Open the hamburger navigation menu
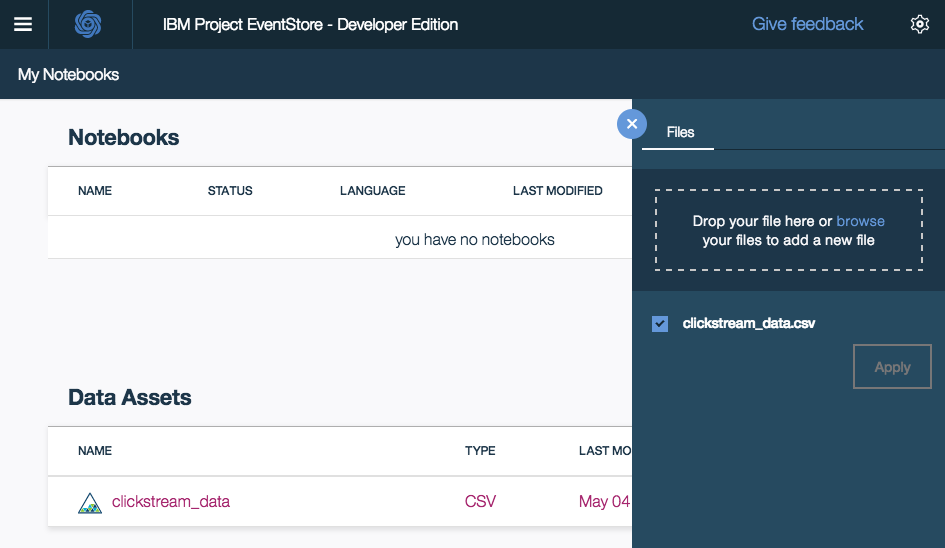 (x=23, y=24)
